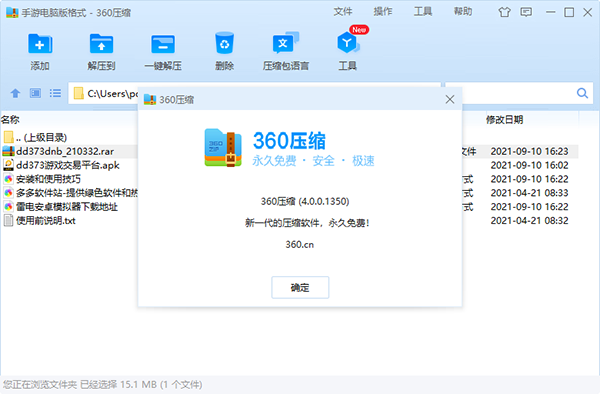The height and width of the screenshot is (394, 600).
Task: Click the 360压缩 logo in the about dialog
Action: (223, 148)
